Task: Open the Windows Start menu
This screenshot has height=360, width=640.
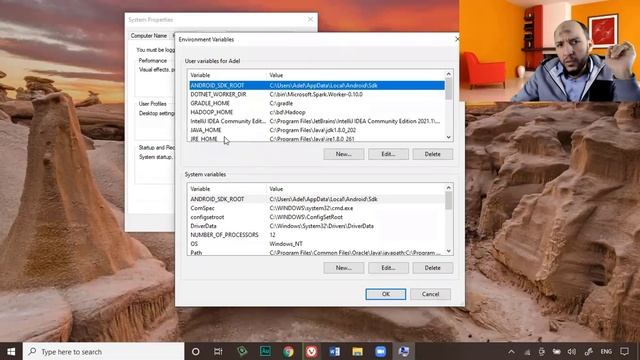Action: coord(11,351)
